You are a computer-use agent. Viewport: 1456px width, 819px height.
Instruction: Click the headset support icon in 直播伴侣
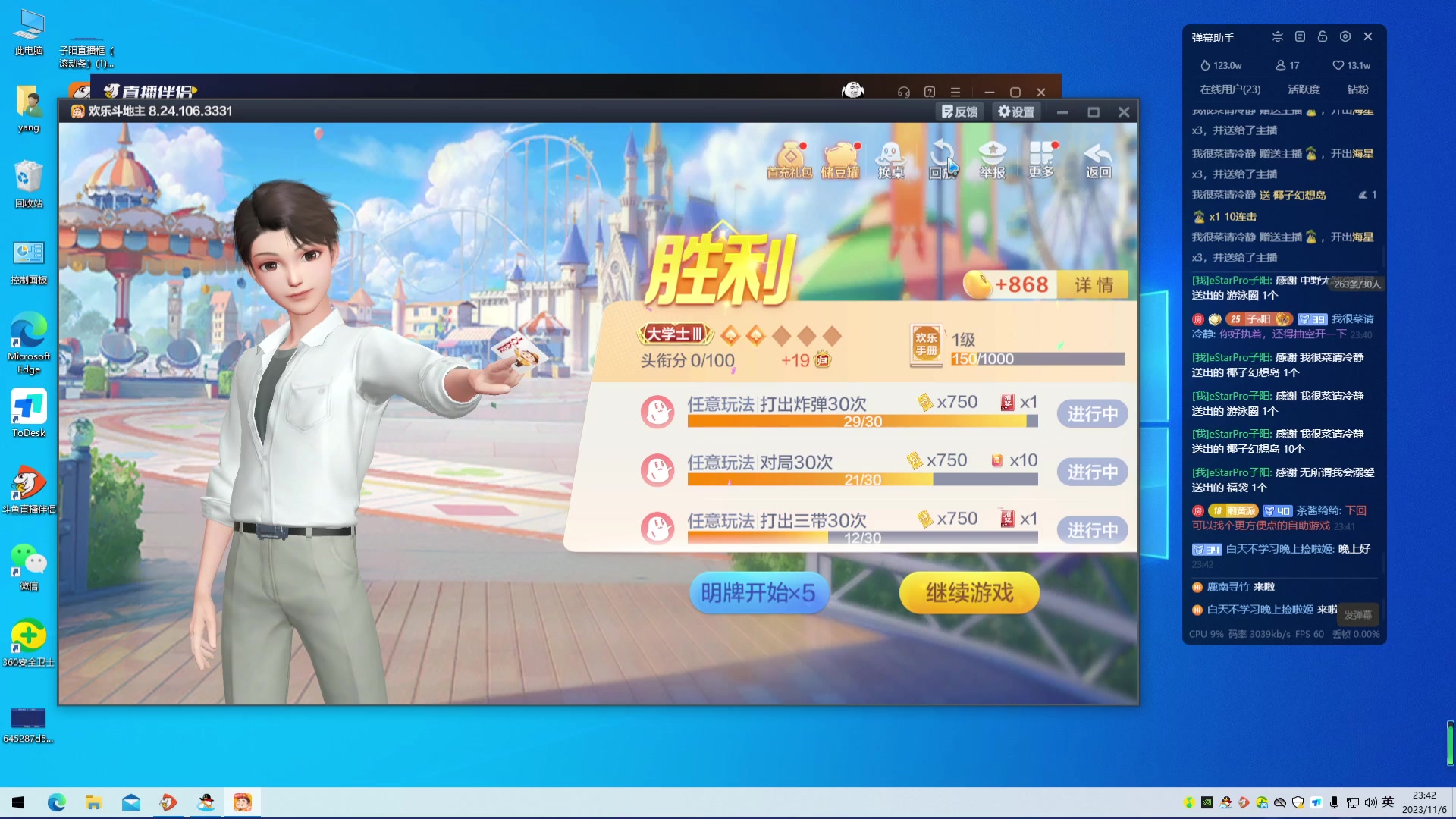coord(903,92)
